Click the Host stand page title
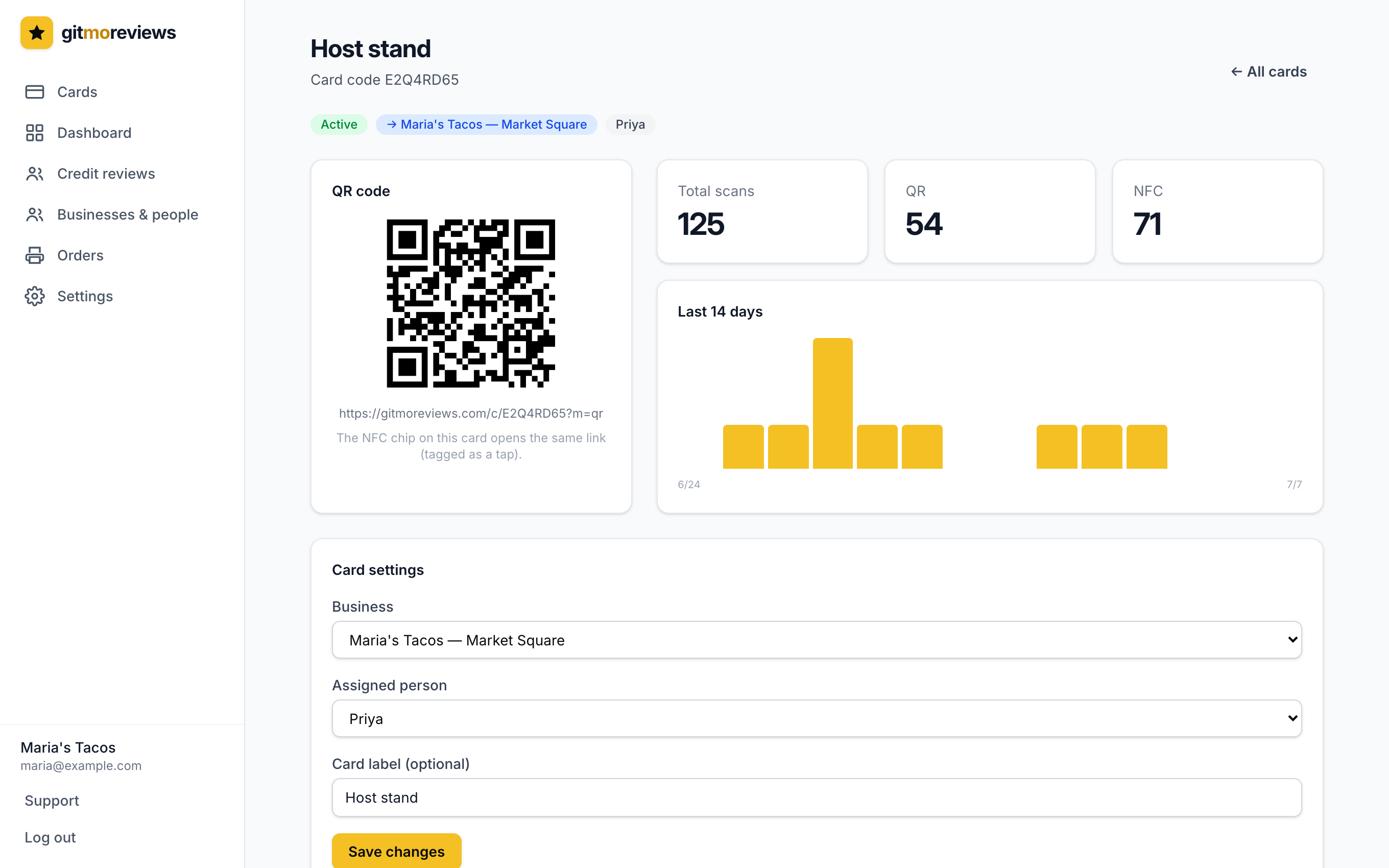The height and width of the screenshot is (868, 1389). [x=370, y=49]
